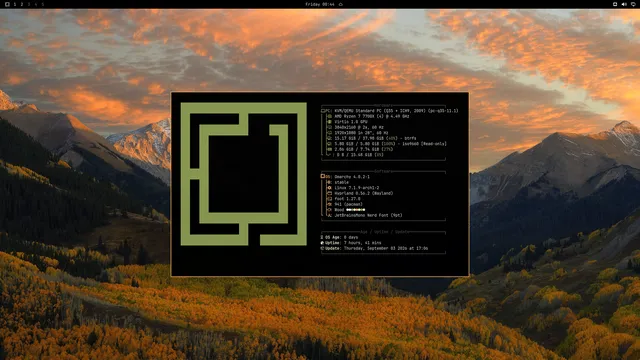Switch to workspace 3
Image resolution: width=640 pixels, height=360 pixels.
[29, 4]
